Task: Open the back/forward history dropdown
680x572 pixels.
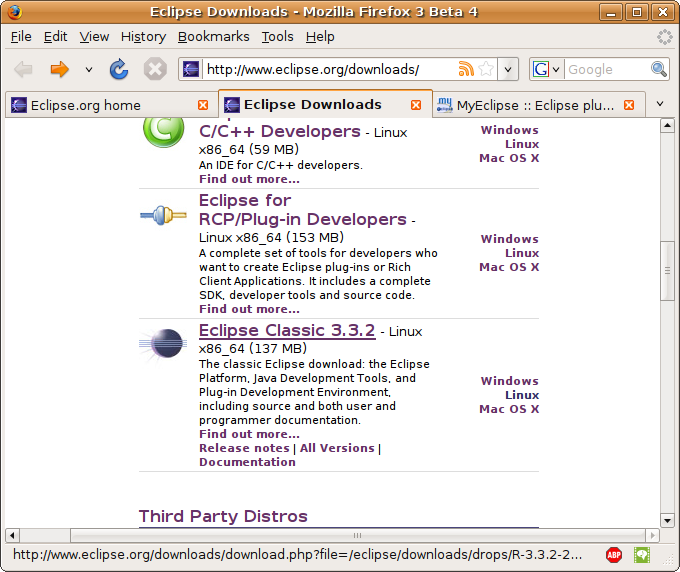Action: pos(89,69)
